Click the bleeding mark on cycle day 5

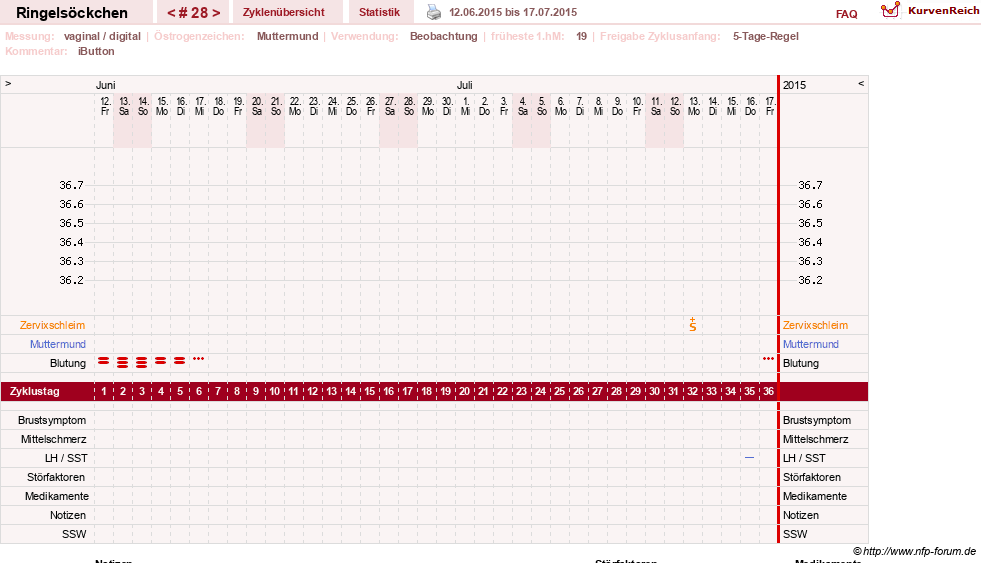coord(180,361)
